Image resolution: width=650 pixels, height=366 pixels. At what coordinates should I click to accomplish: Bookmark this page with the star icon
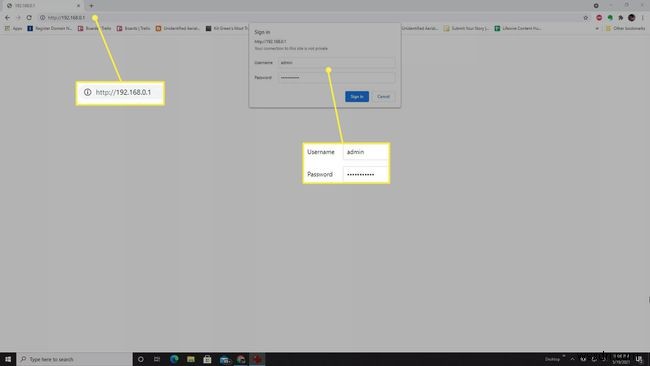(586, 18)
